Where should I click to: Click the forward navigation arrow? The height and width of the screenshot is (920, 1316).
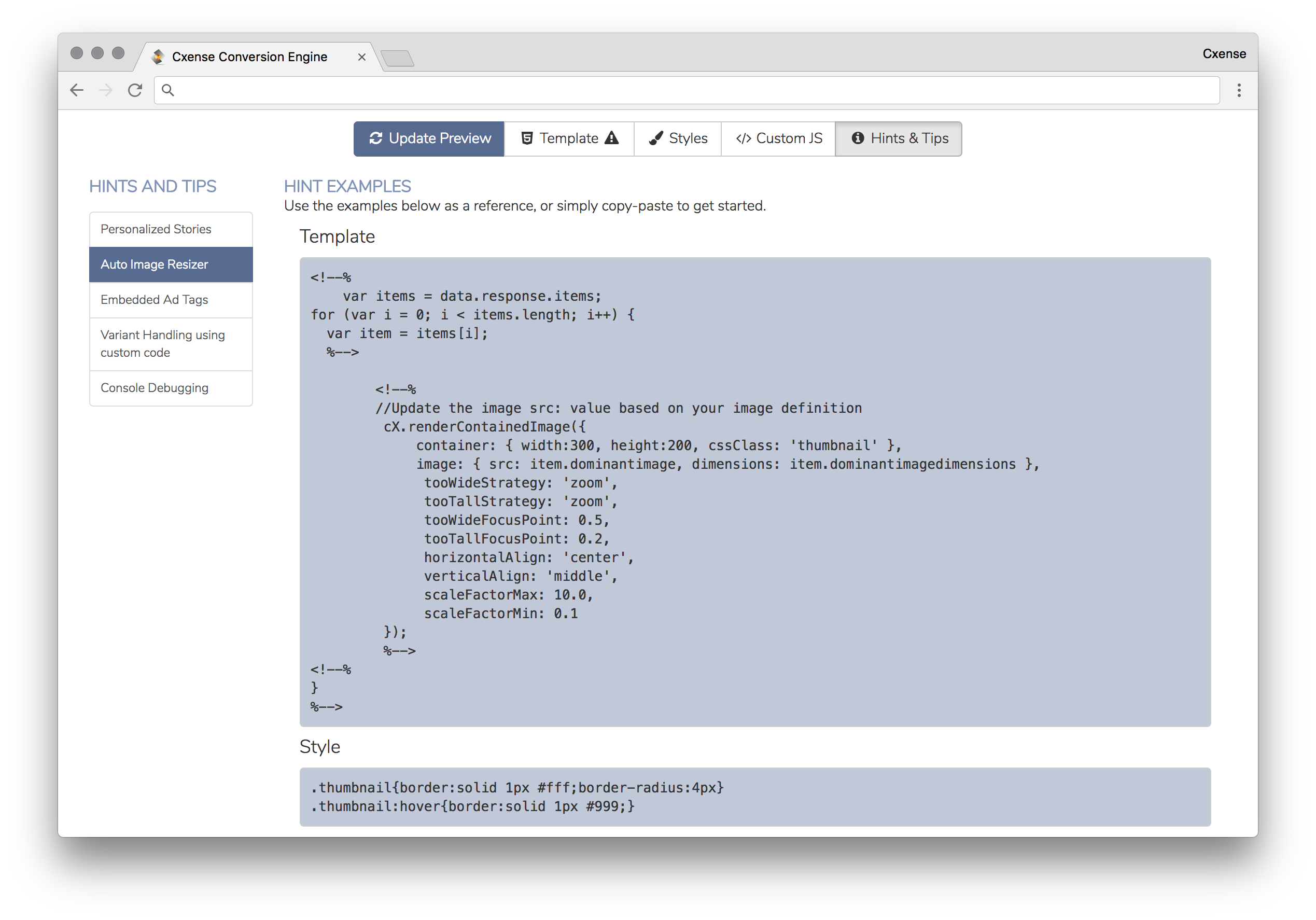pyautogui.click(x=105, y=90)
